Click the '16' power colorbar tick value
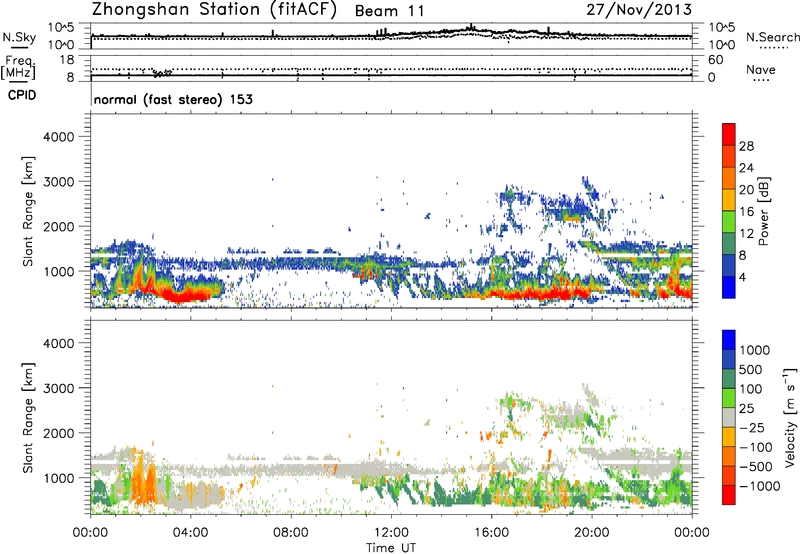800x554 pixels. tap(746, 212)
